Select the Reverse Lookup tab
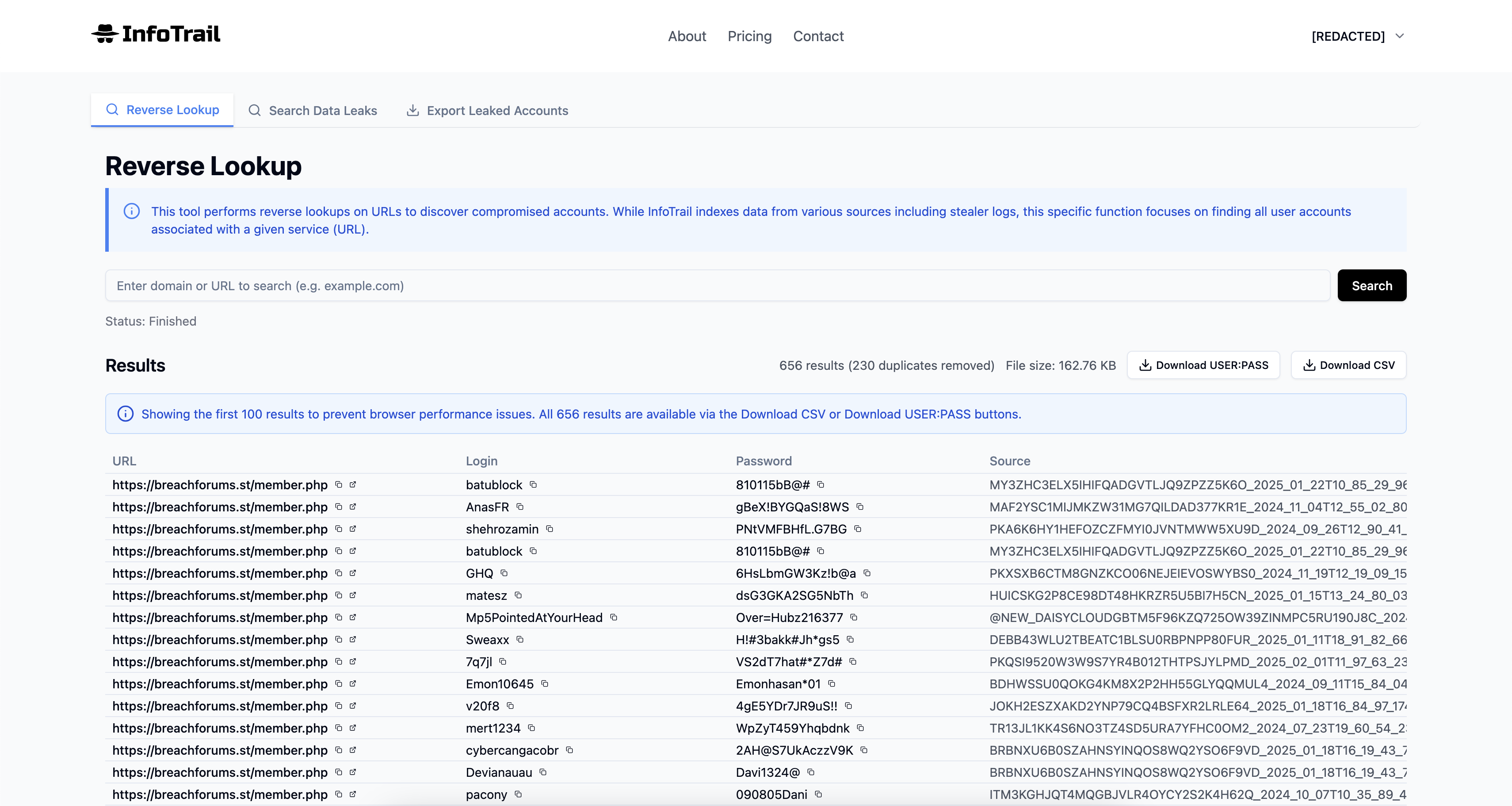The height and width of the screenshot is (806, 1512). [x=162, y=110]
